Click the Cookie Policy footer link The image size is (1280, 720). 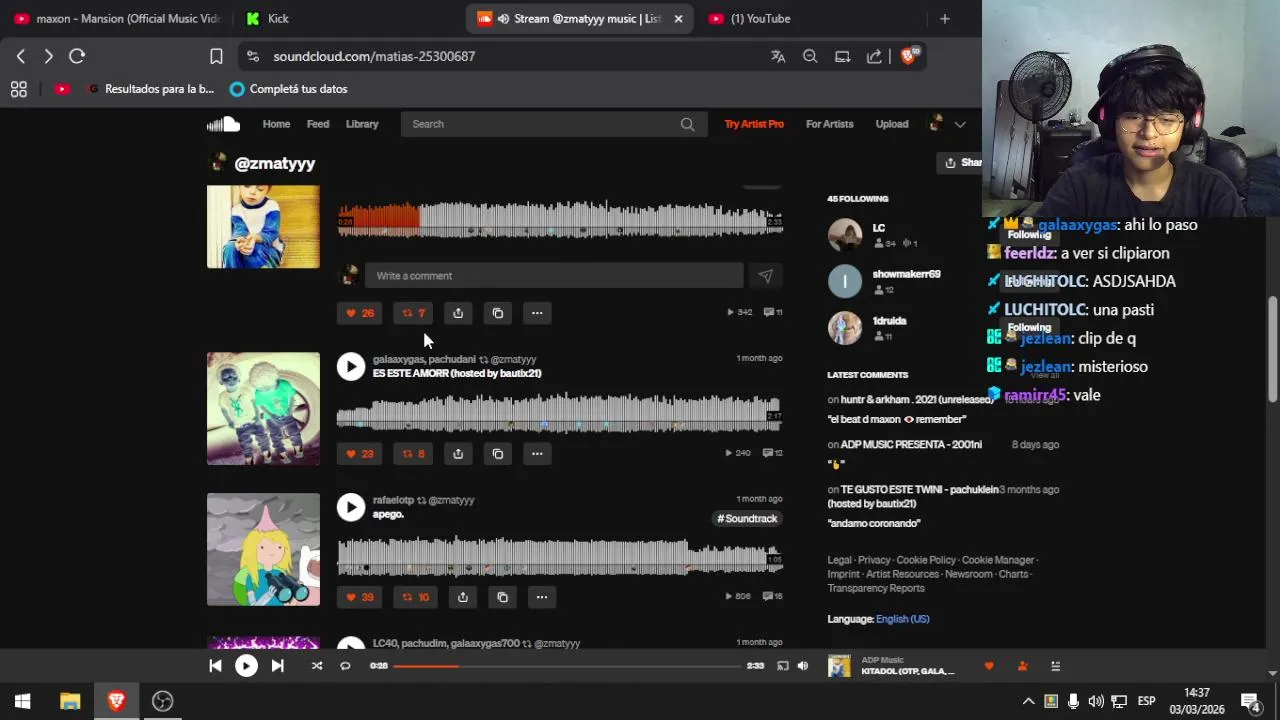click(x=926, y=560)
